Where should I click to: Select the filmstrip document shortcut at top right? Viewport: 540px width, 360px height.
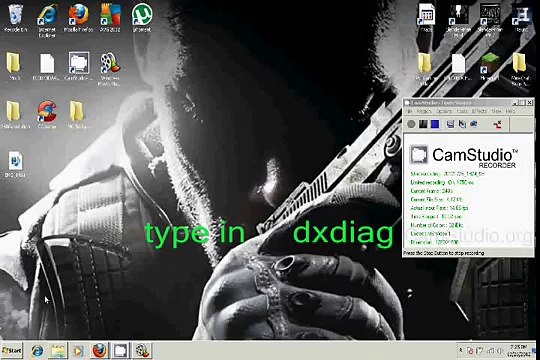click(426, 18)
